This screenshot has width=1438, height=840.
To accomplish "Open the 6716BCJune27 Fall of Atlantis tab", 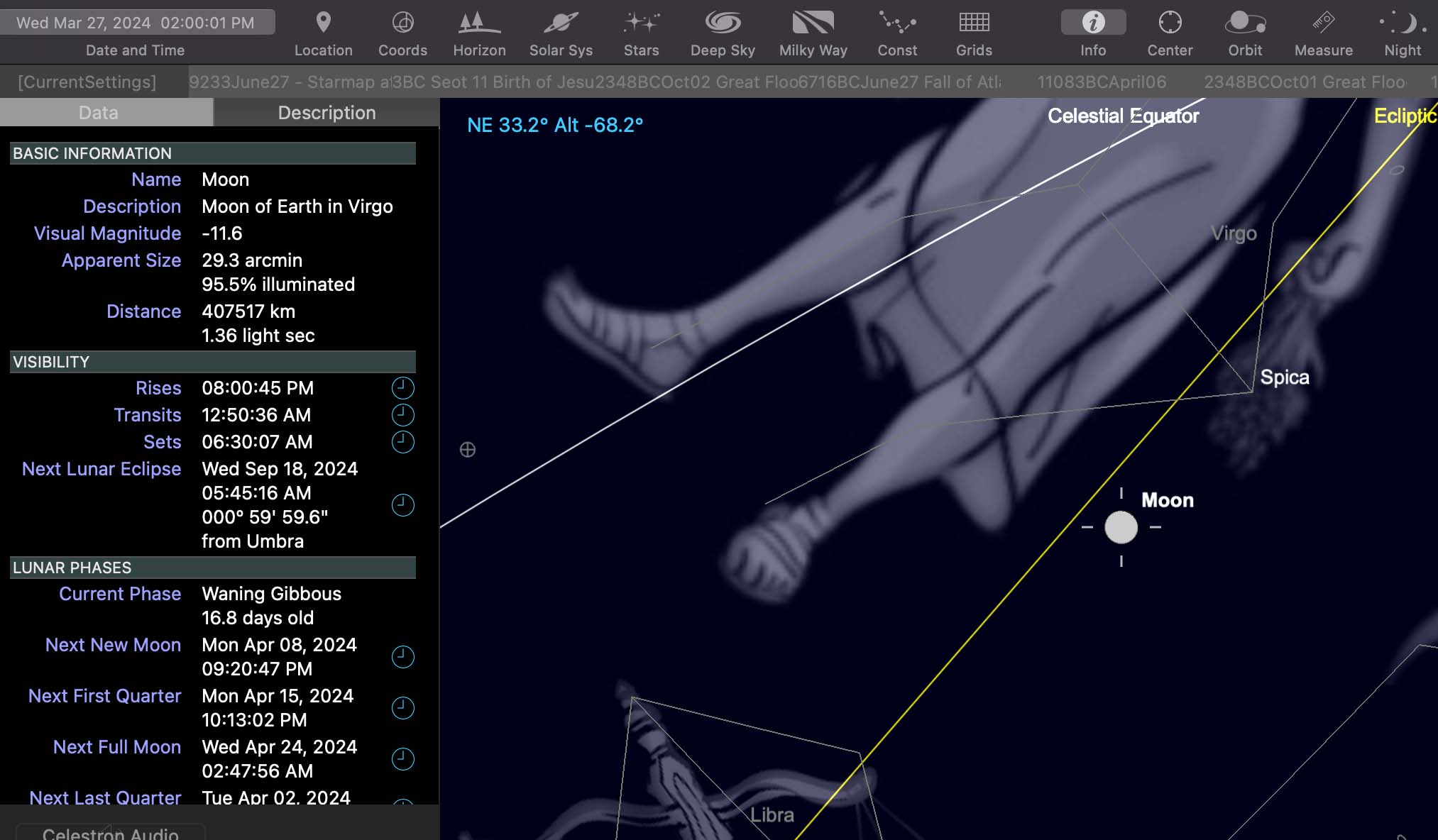I will [899, 82].
